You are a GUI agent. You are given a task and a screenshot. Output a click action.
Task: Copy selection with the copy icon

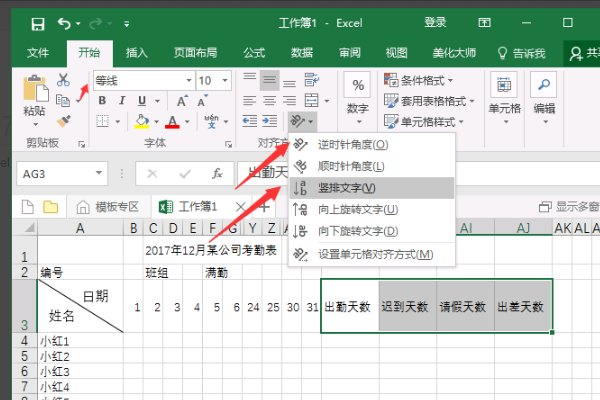tap(63, 101)
